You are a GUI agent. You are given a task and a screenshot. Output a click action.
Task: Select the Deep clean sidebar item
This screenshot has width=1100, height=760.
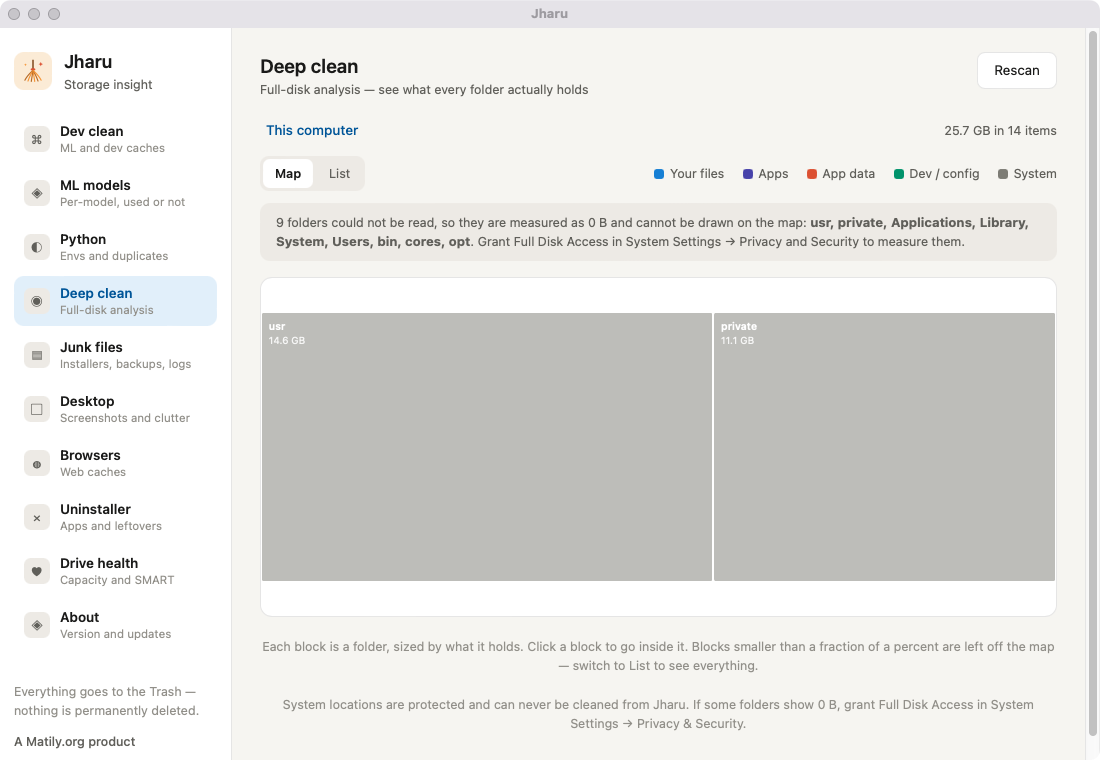(115, 301)
